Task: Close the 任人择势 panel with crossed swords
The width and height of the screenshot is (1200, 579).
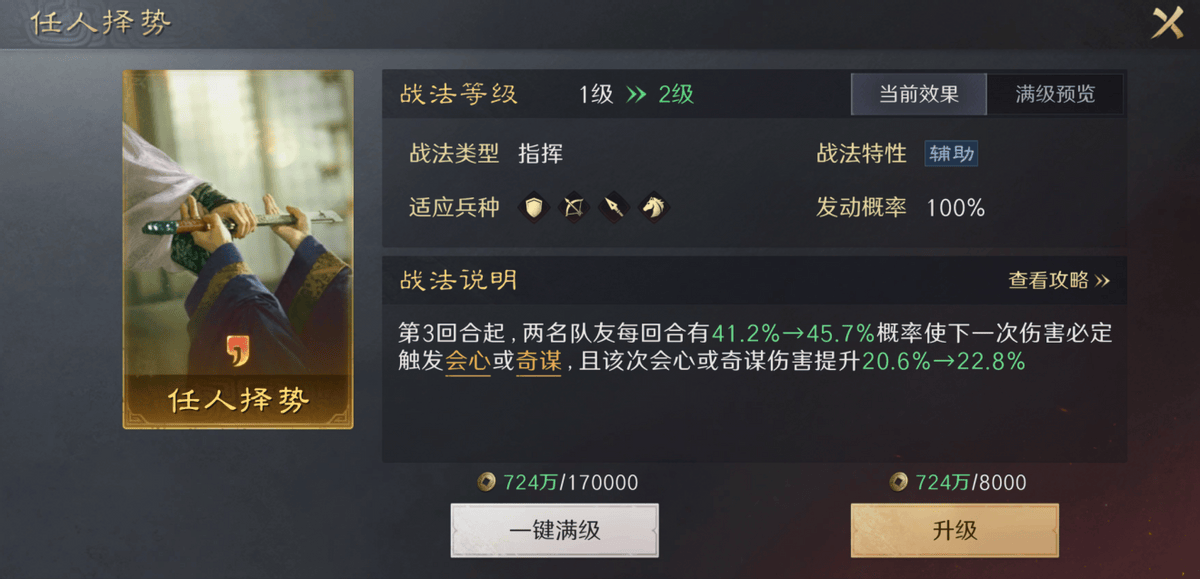Action: tap(1167, 22)
